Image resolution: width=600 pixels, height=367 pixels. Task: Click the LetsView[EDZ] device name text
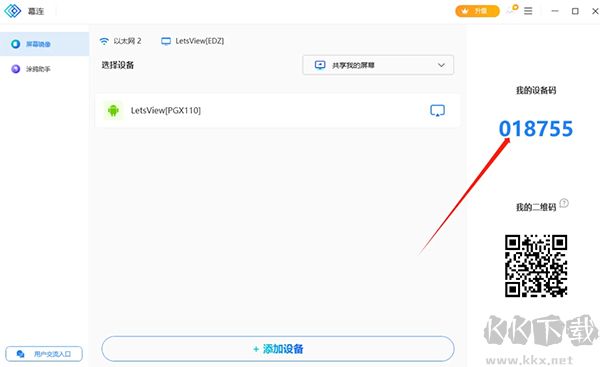pyautogui.click(x=200, y=41)
